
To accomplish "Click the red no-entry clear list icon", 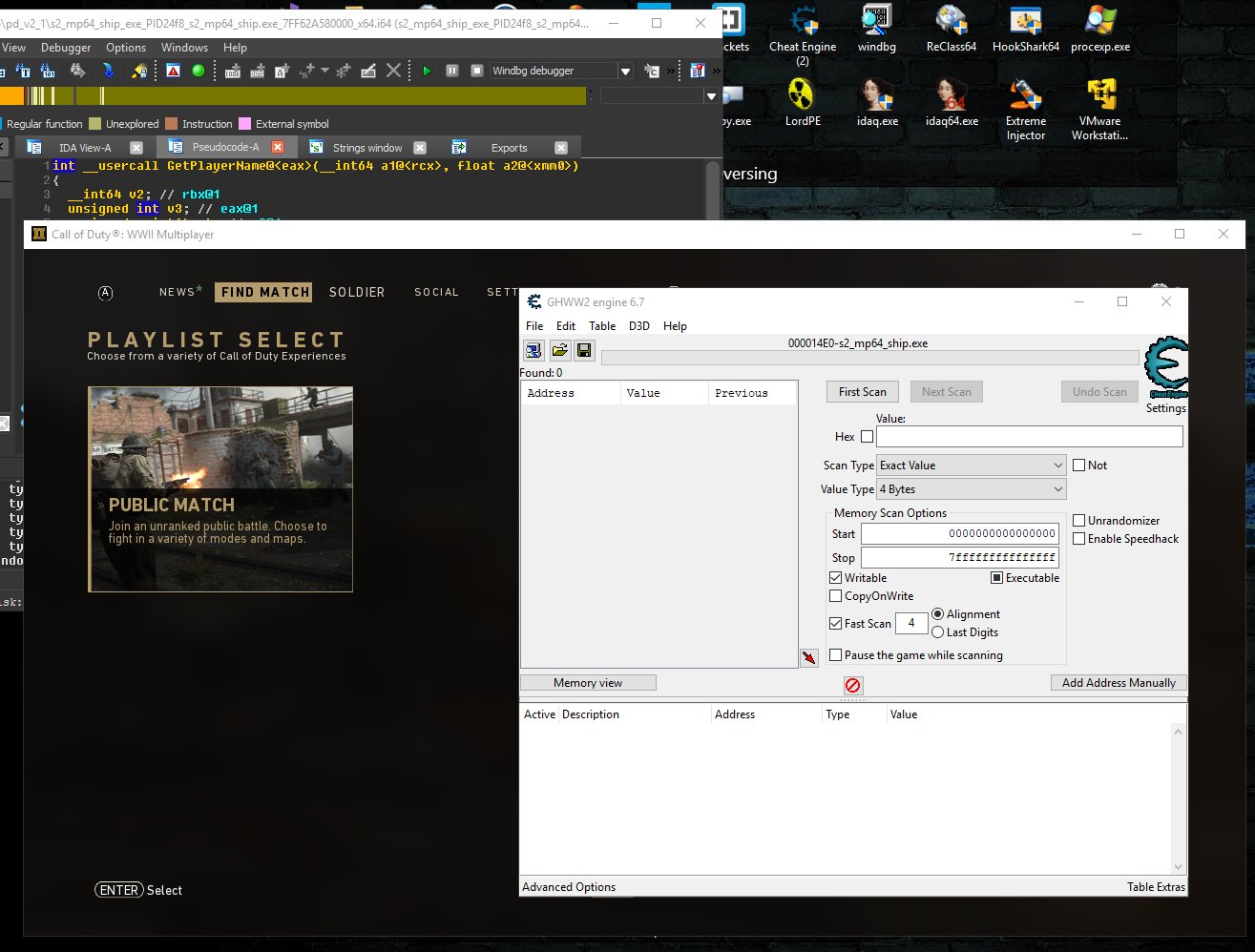I will pyautogui.click(x=853, y=685).
